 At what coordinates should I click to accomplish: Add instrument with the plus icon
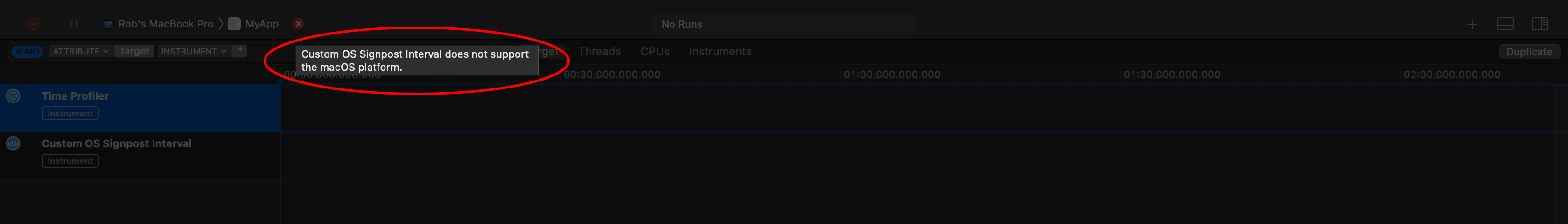click(1472, 24)
